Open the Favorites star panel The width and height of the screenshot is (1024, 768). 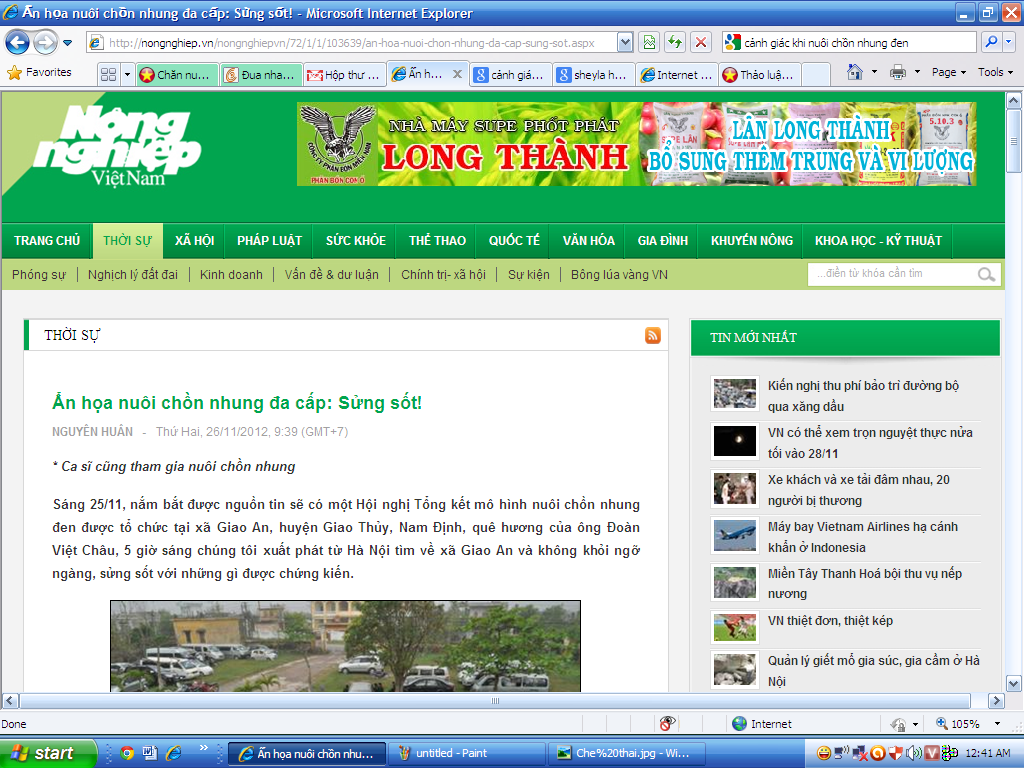coord(40,73)
